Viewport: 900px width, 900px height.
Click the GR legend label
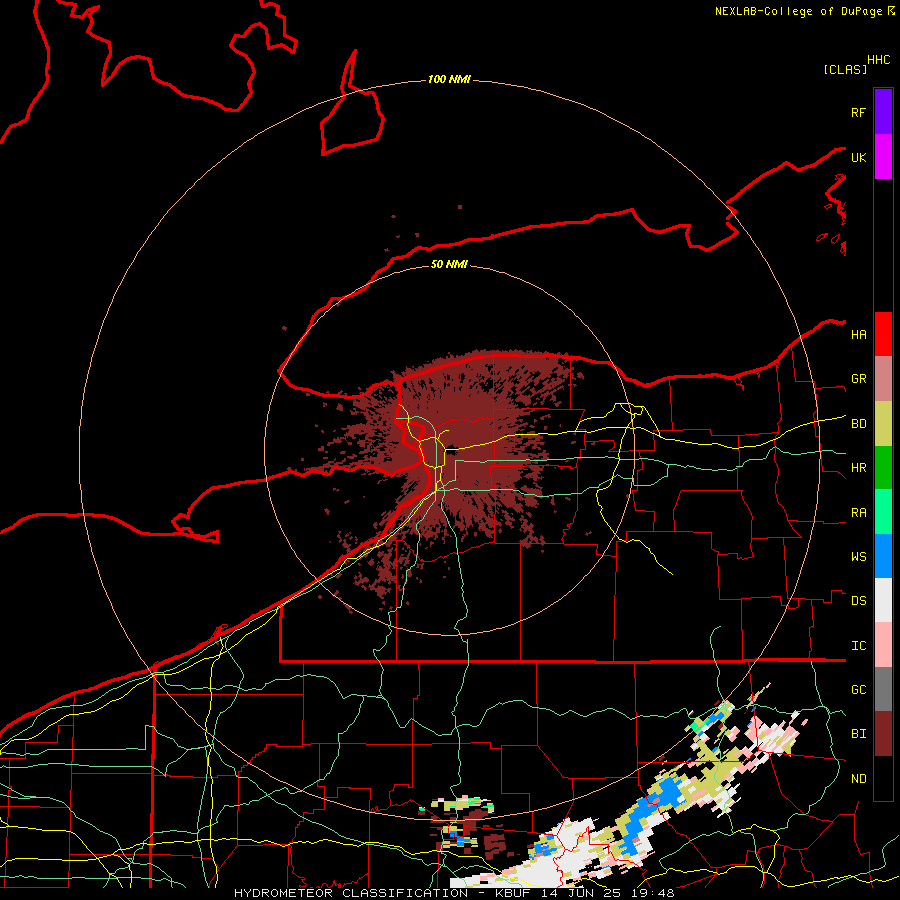click(x=858, y=378)
